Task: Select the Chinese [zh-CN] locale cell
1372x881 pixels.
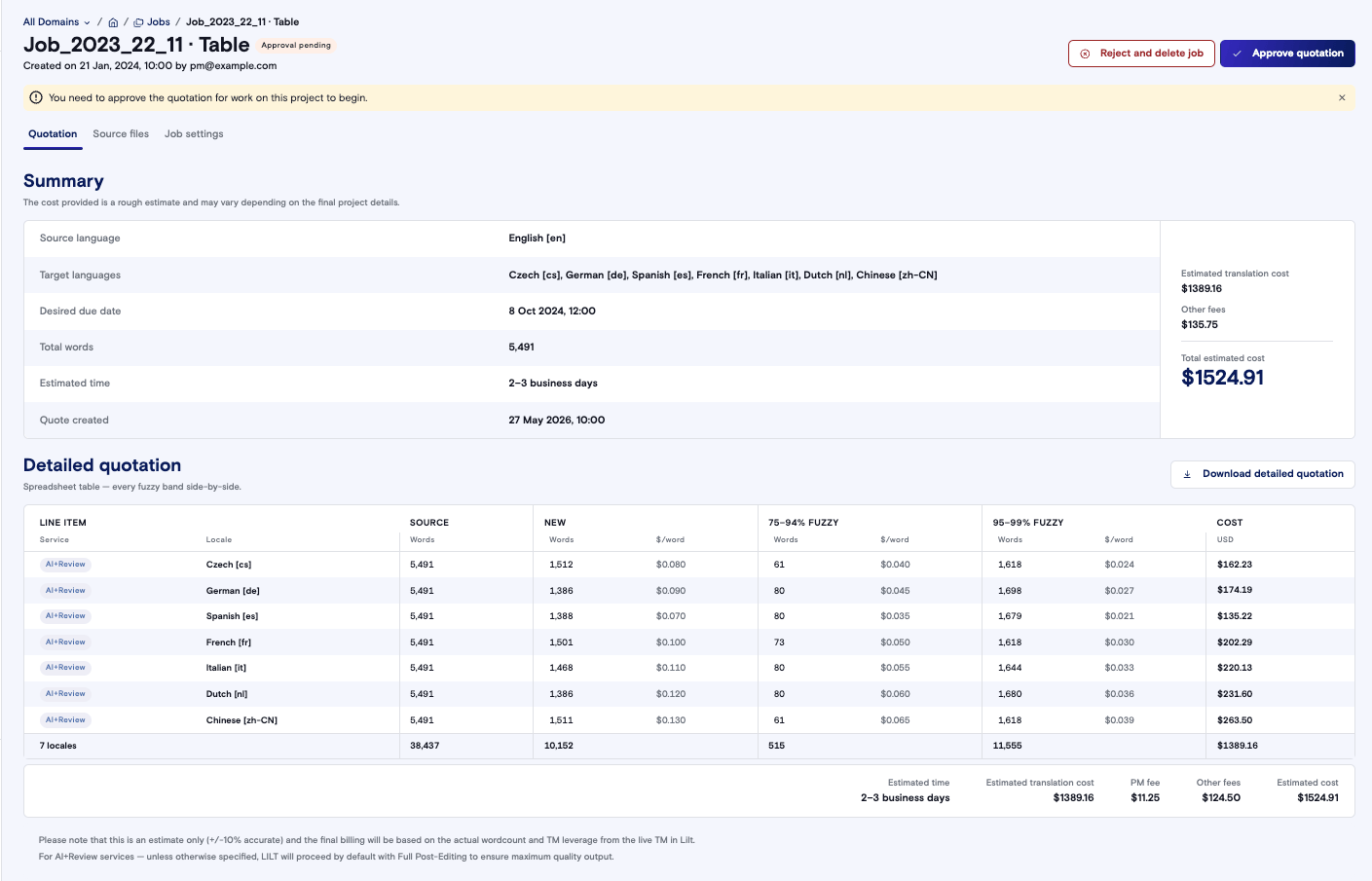Action: 241,720
